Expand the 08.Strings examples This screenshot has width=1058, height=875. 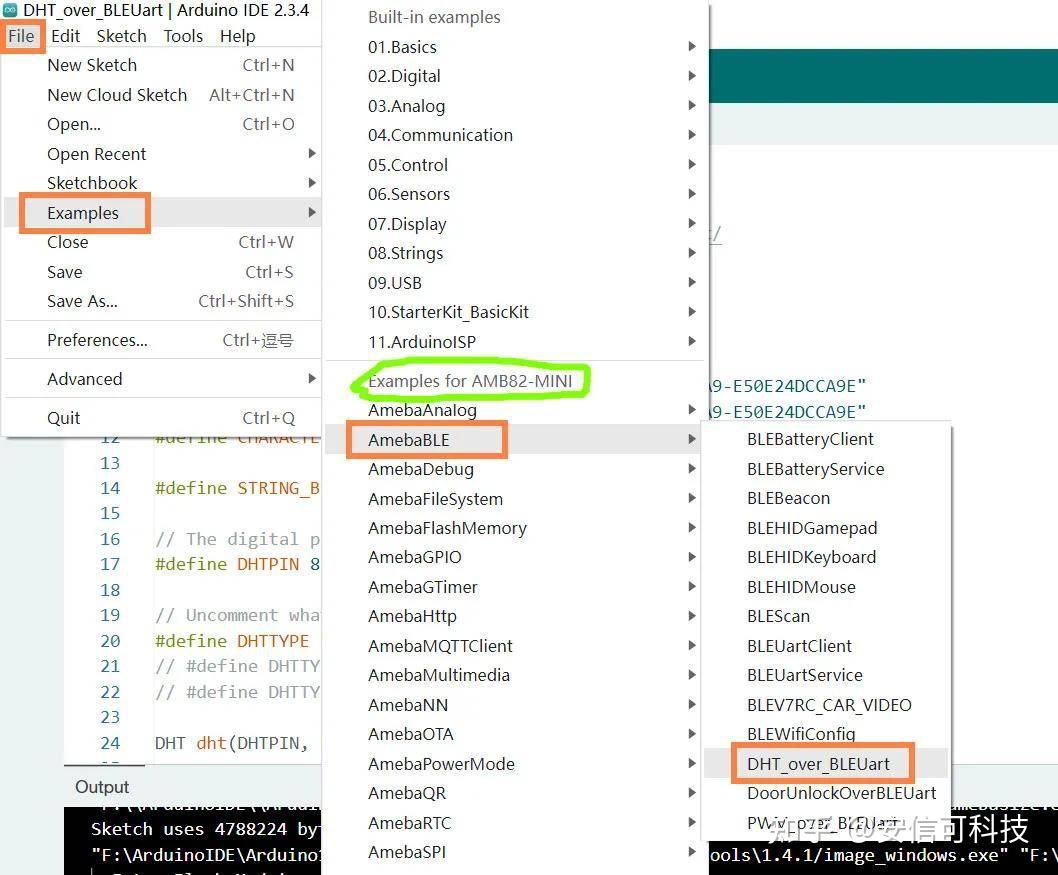click(x=516, y=253)
